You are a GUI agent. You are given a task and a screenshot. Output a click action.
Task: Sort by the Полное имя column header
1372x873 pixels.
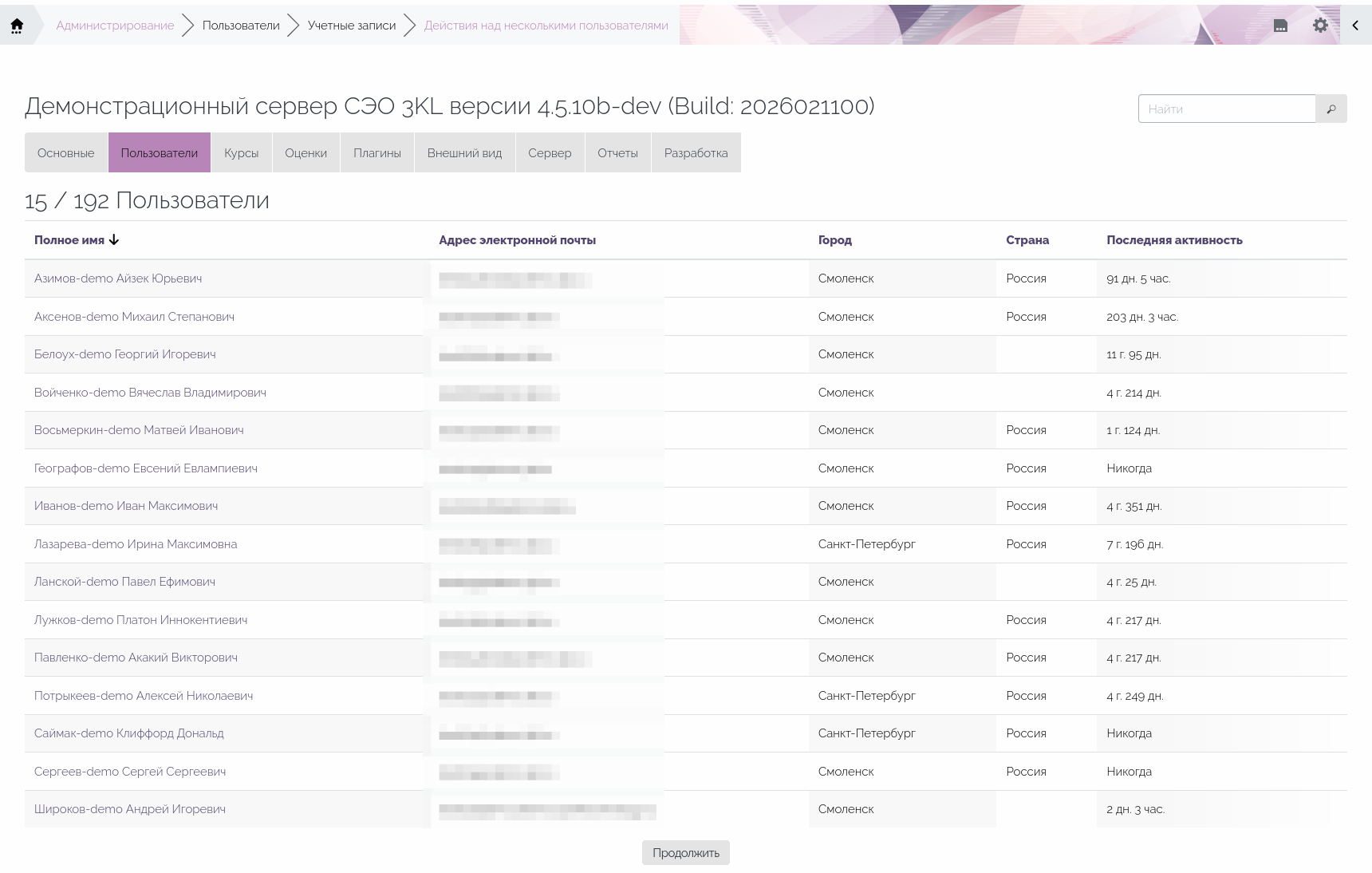(69, 240)
